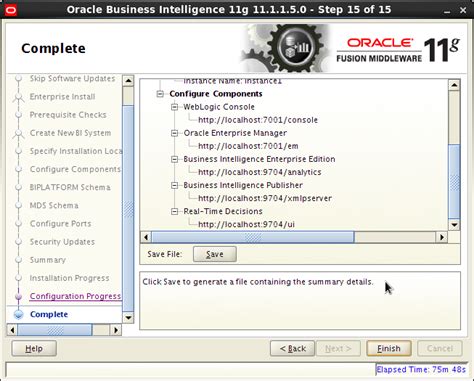The width and height of the screenshot is (474, 381).
Task: Select the http://localhost:9704/ui entry
Action: click(246, 224)
